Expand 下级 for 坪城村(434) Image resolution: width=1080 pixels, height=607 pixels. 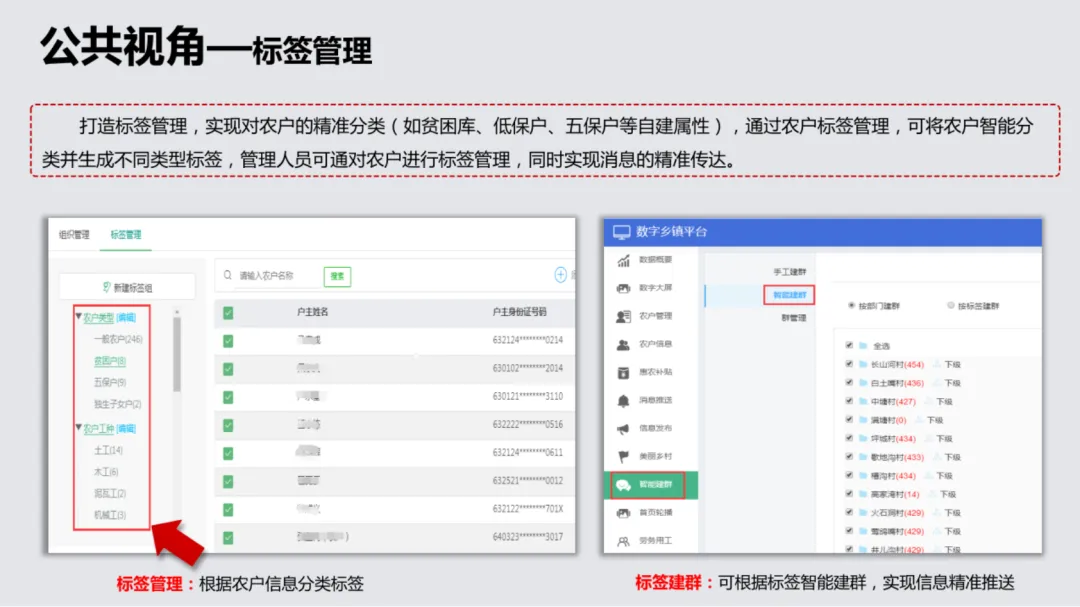pyautogui.click(x=944, y=439)
